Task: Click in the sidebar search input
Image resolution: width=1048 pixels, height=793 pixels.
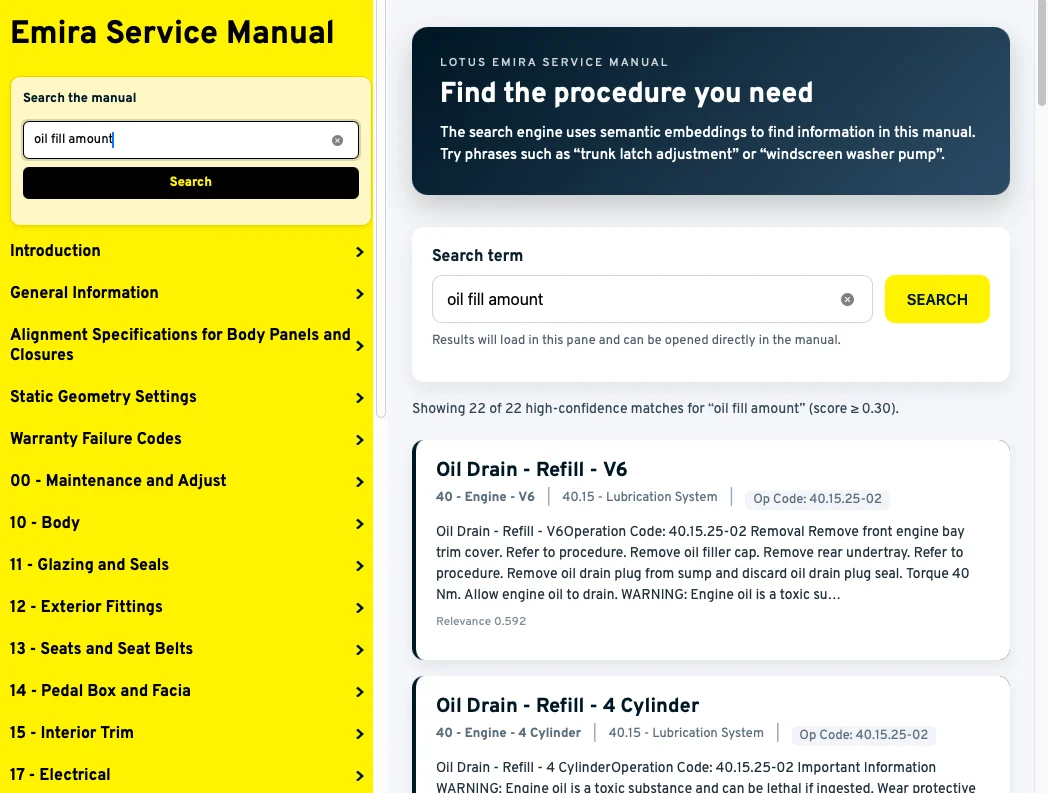Action: point(175,140)
